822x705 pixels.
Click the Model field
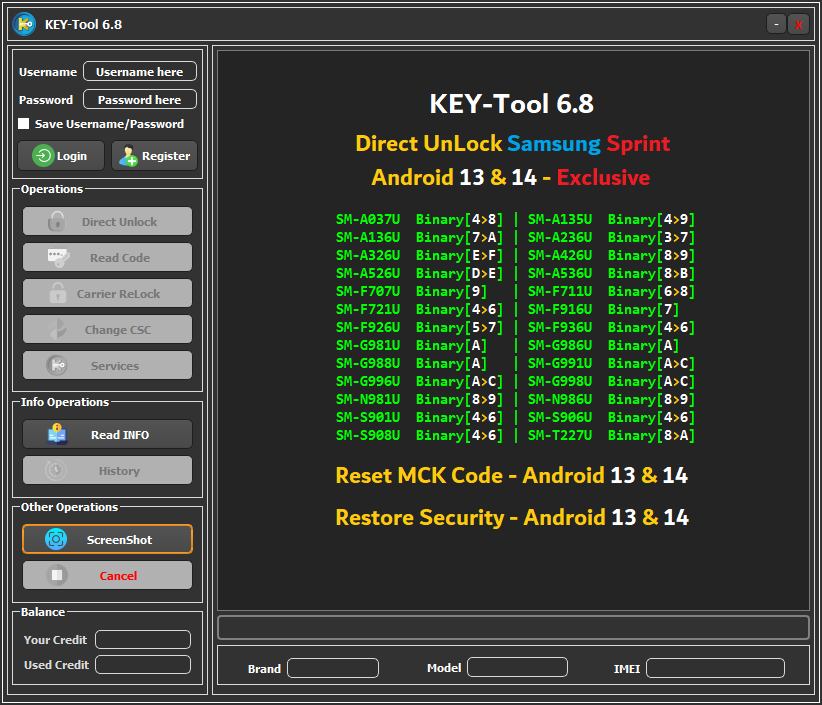(517, 667)
